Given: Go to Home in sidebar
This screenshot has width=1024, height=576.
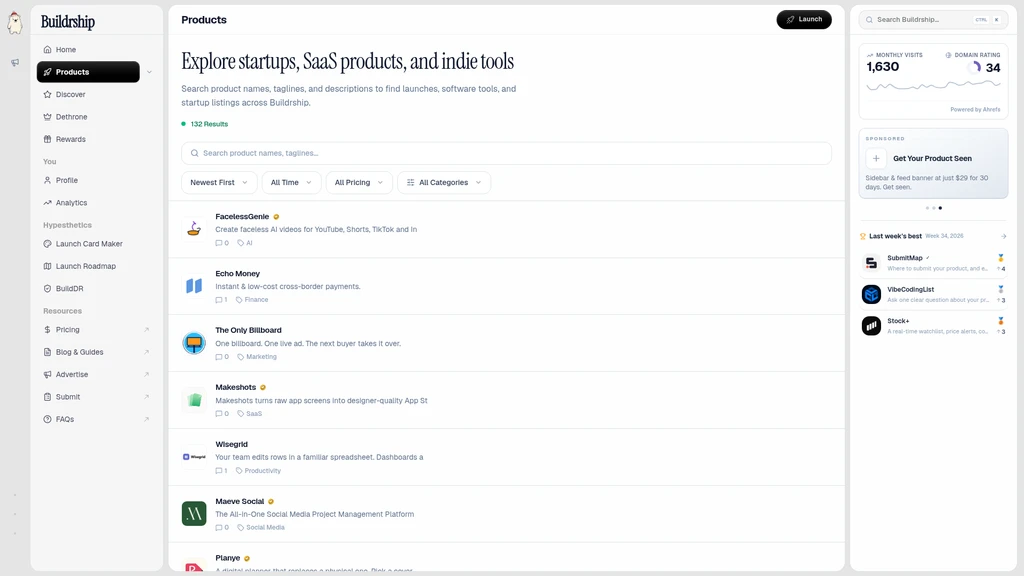Looking at the screenshot, I should tap(65, 50).
